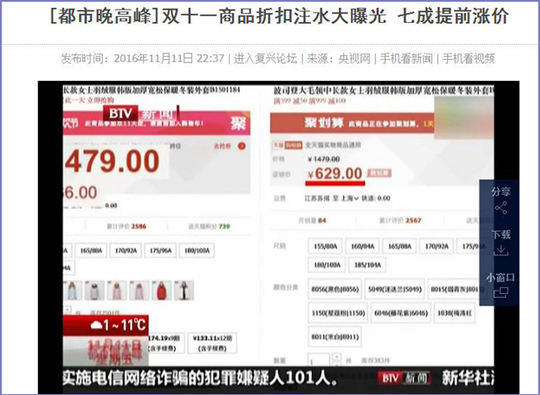Click the quantity input field
The image size is (540, 395).
click(x=319, y=361)
